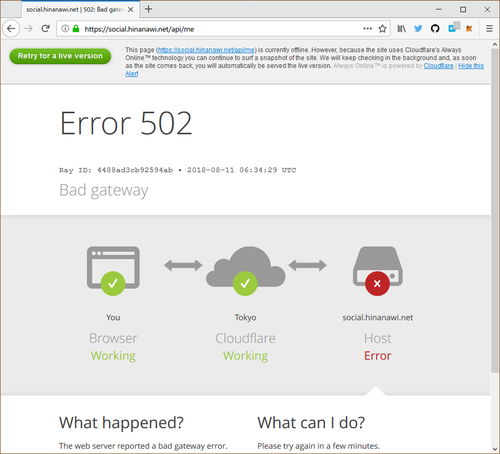Click the GitHub extension icon
The height and width of the screenshot is (454, 500).
point(435,29)
